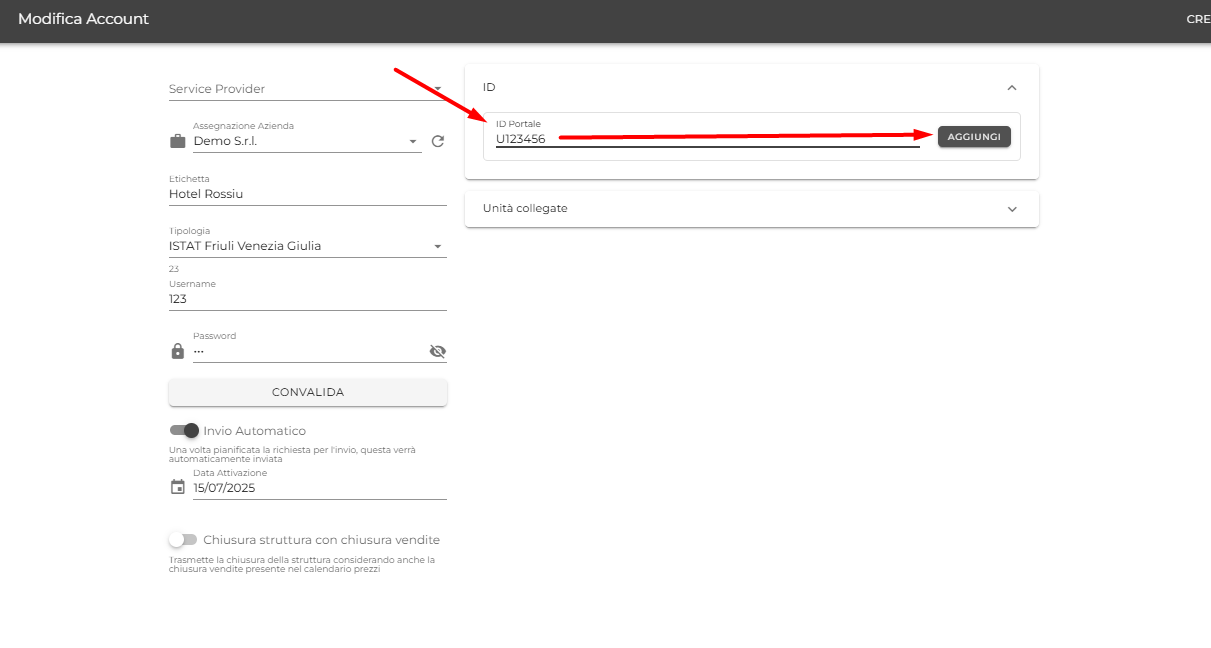Click the Modifica Account title
1211x648 pixels.
[83, 19]
